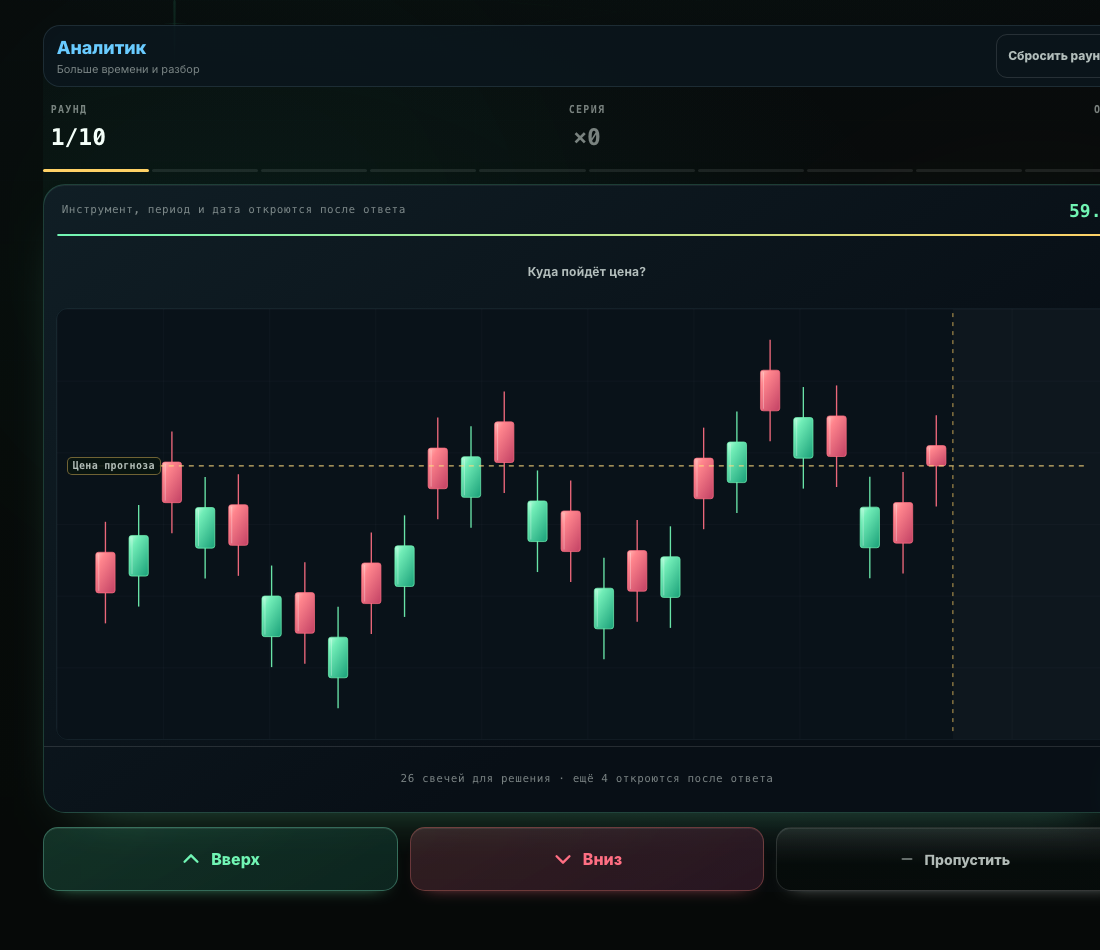1100x950 pixels.
Task: Click the Куда пойдёт цена? question heading
Action: (x=586, y=272)
